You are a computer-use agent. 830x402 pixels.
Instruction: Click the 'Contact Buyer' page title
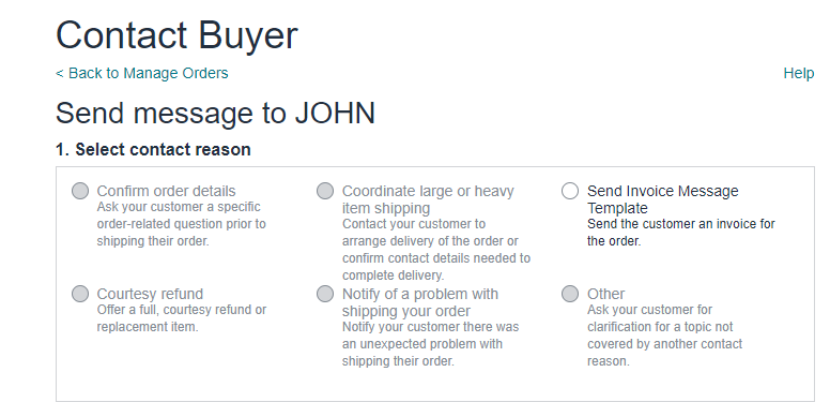point(177,35)
